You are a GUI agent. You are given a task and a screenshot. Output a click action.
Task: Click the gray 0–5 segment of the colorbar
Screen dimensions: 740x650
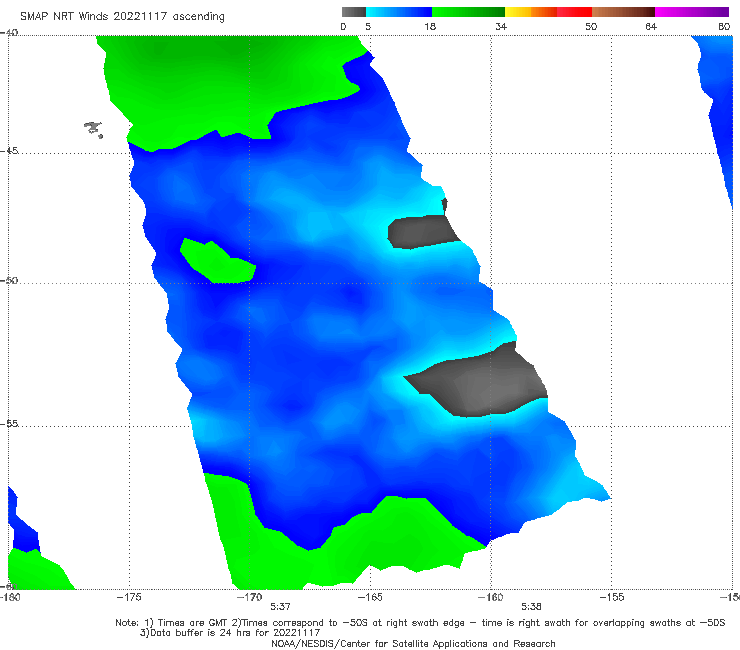point(354,12)
